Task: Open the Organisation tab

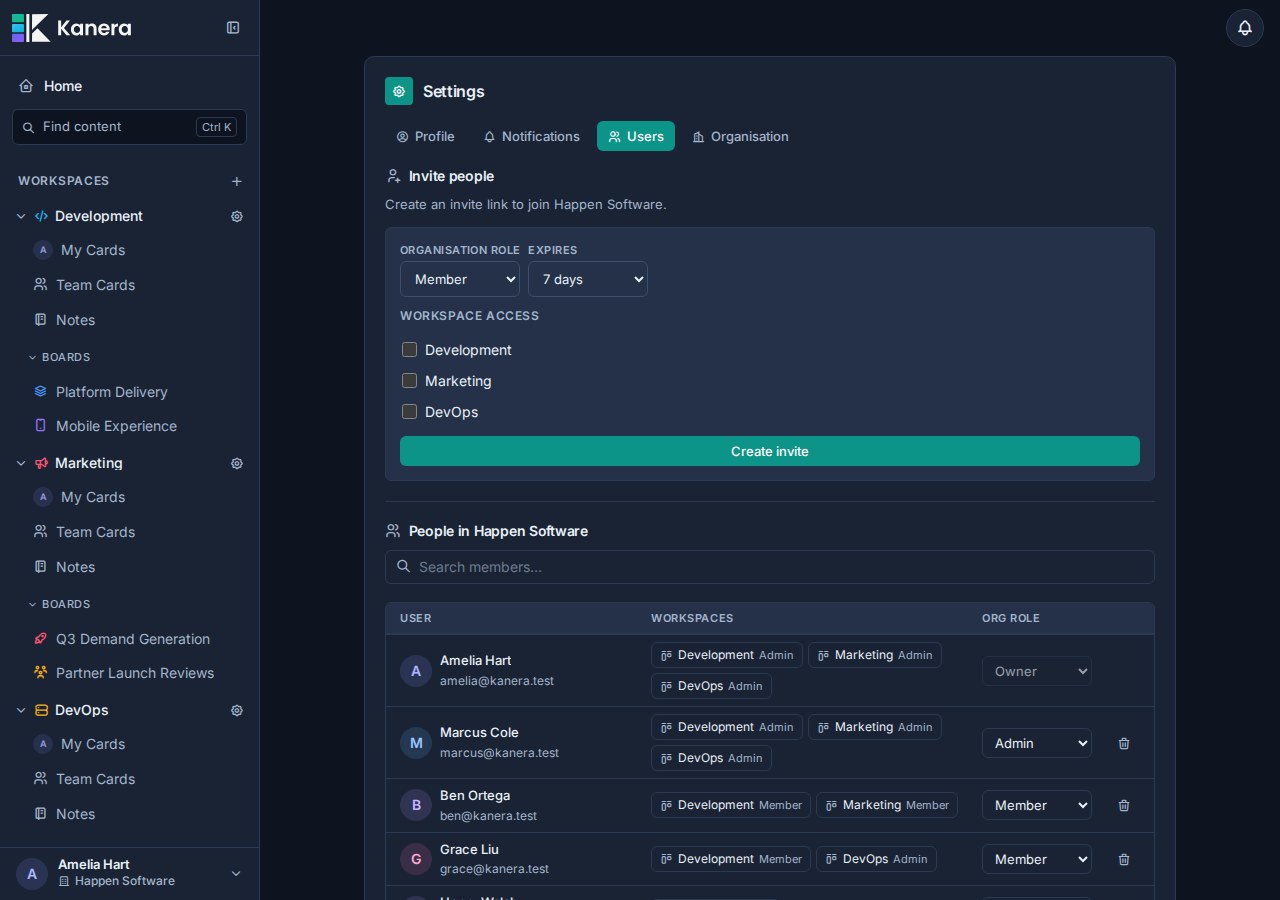Action: [740, 136]
